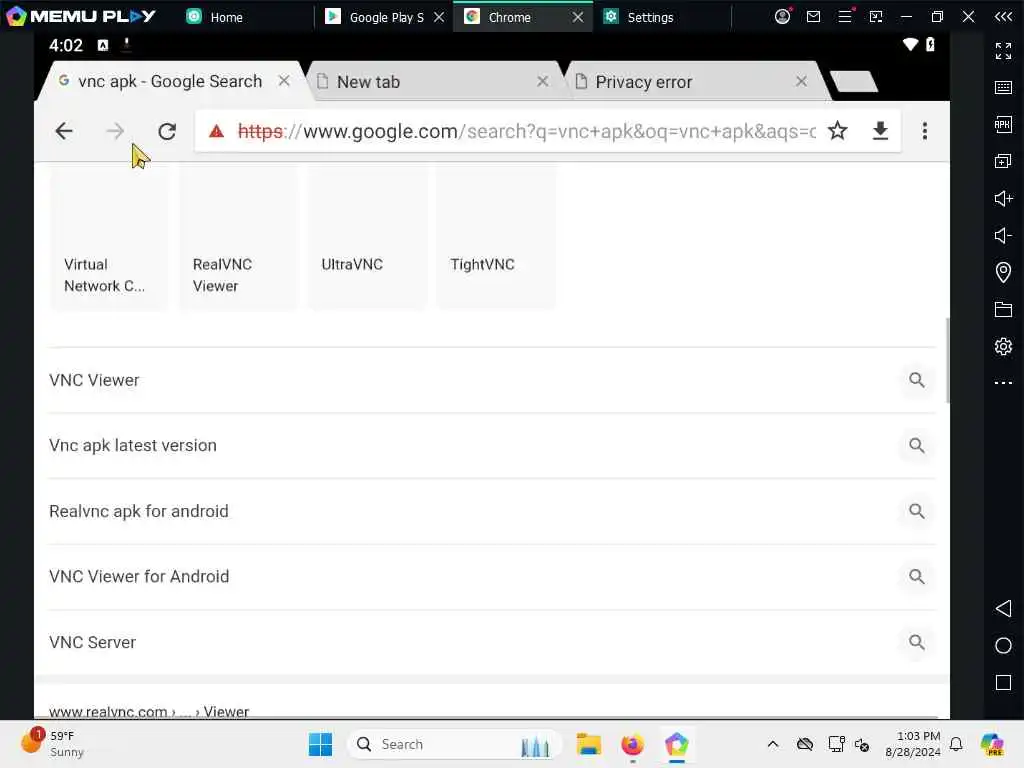Close the New tab browser tab
The height and width of the screenshot is (768, 1024).
[x=543, y=81]
